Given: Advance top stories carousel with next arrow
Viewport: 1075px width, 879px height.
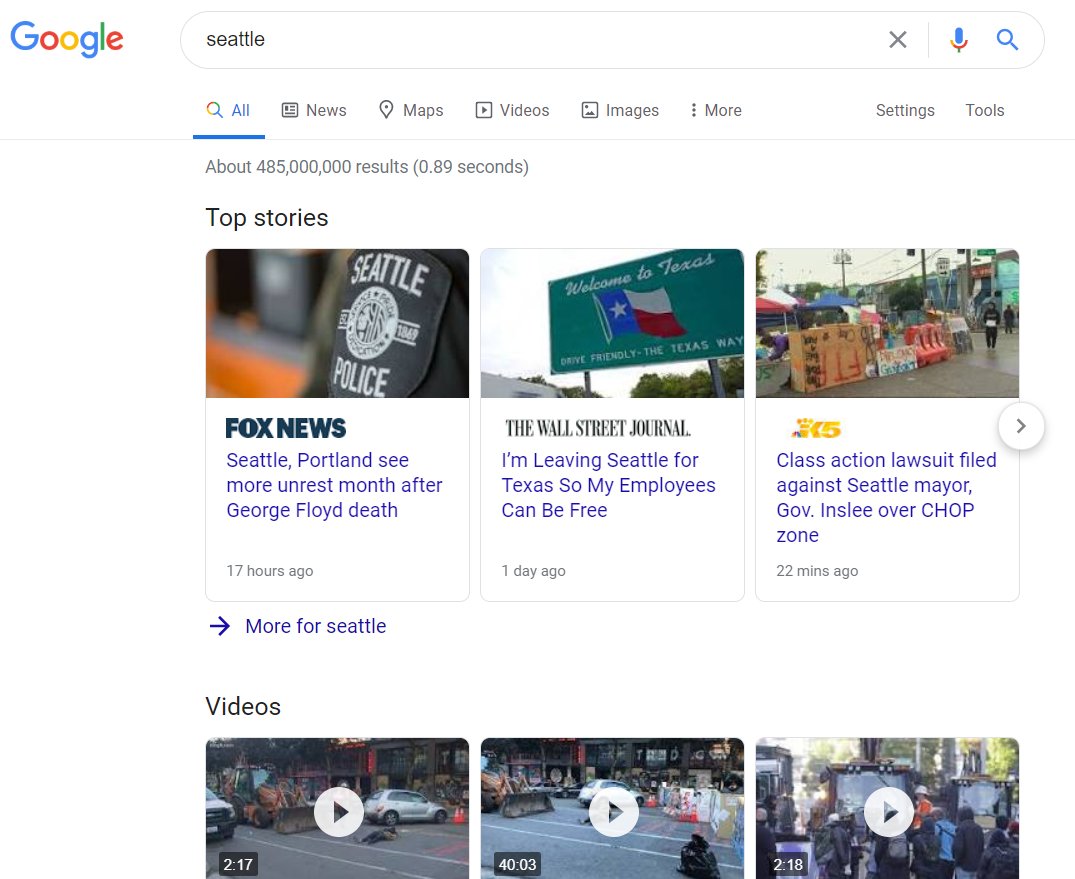Looking at the screenshot, I should point(1021,426).
